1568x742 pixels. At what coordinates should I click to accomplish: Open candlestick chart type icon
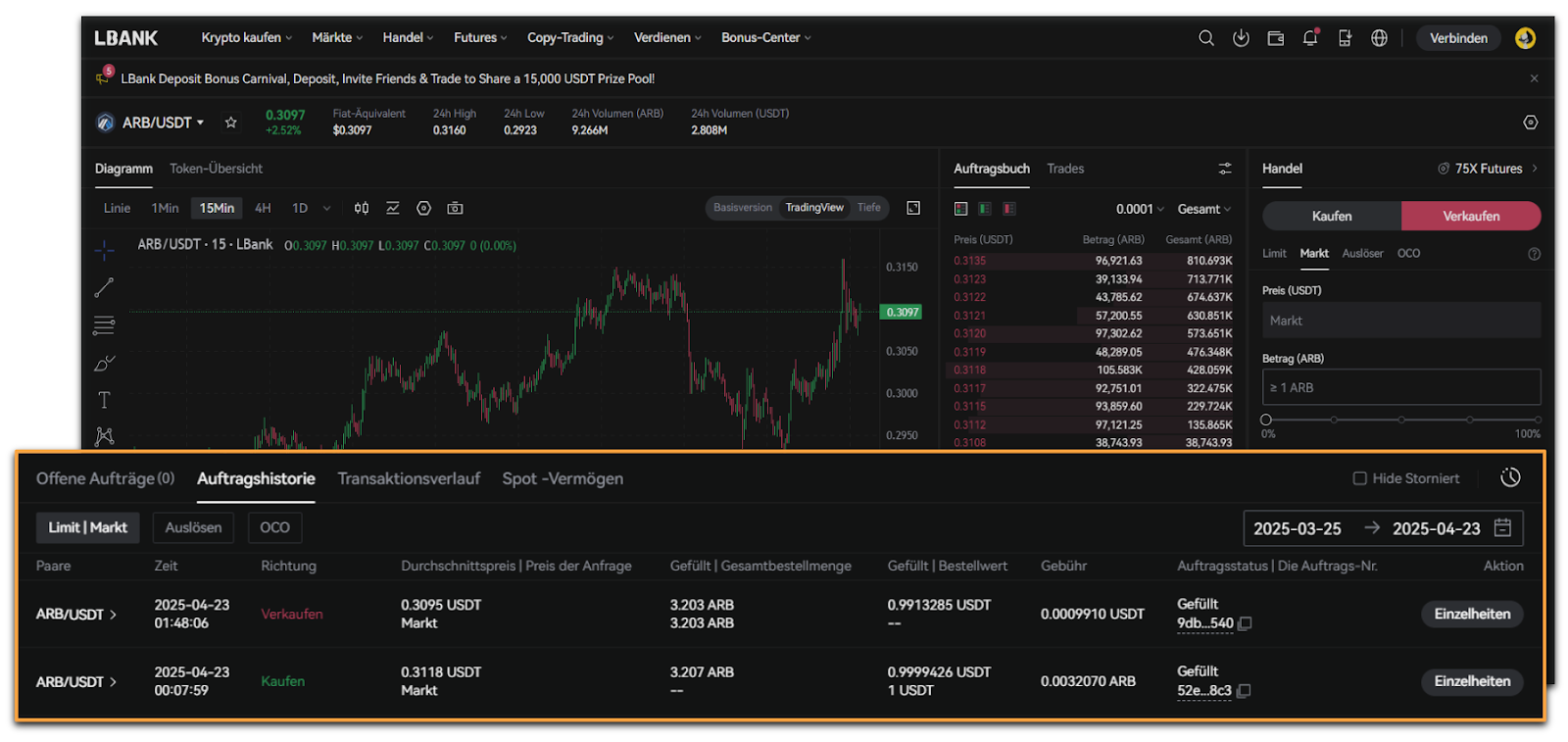(x=362, y=208)
